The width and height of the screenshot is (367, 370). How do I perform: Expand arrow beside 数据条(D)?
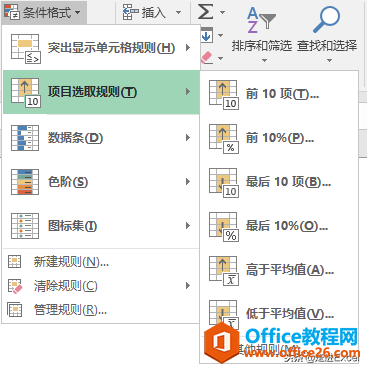188,138
